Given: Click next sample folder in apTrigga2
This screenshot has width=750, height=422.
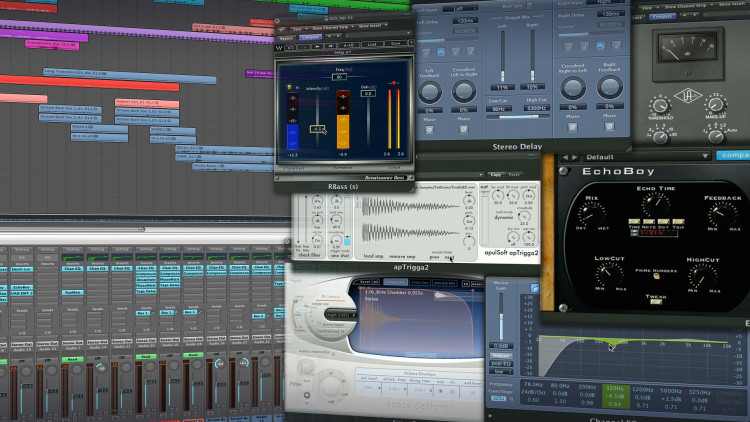Looking at the screenshot, I should (449, 257).
